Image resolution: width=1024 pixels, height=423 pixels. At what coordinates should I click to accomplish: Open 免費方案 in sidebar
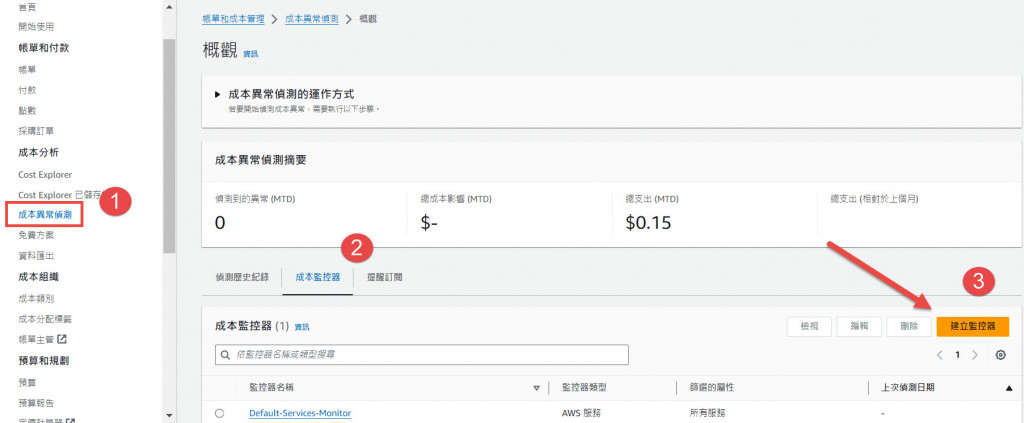tap(36, 235)
